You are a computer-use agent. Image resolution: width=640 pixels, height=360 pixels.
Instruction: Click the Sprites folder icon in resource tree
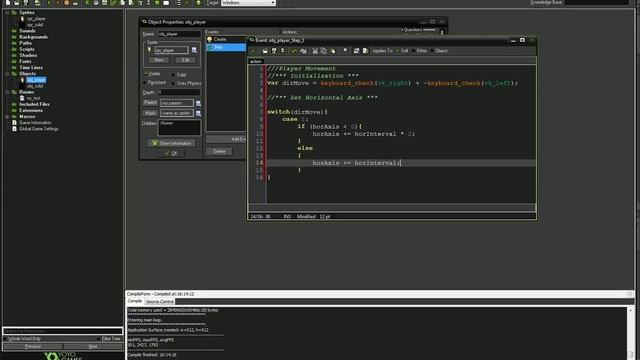[14, 12]
